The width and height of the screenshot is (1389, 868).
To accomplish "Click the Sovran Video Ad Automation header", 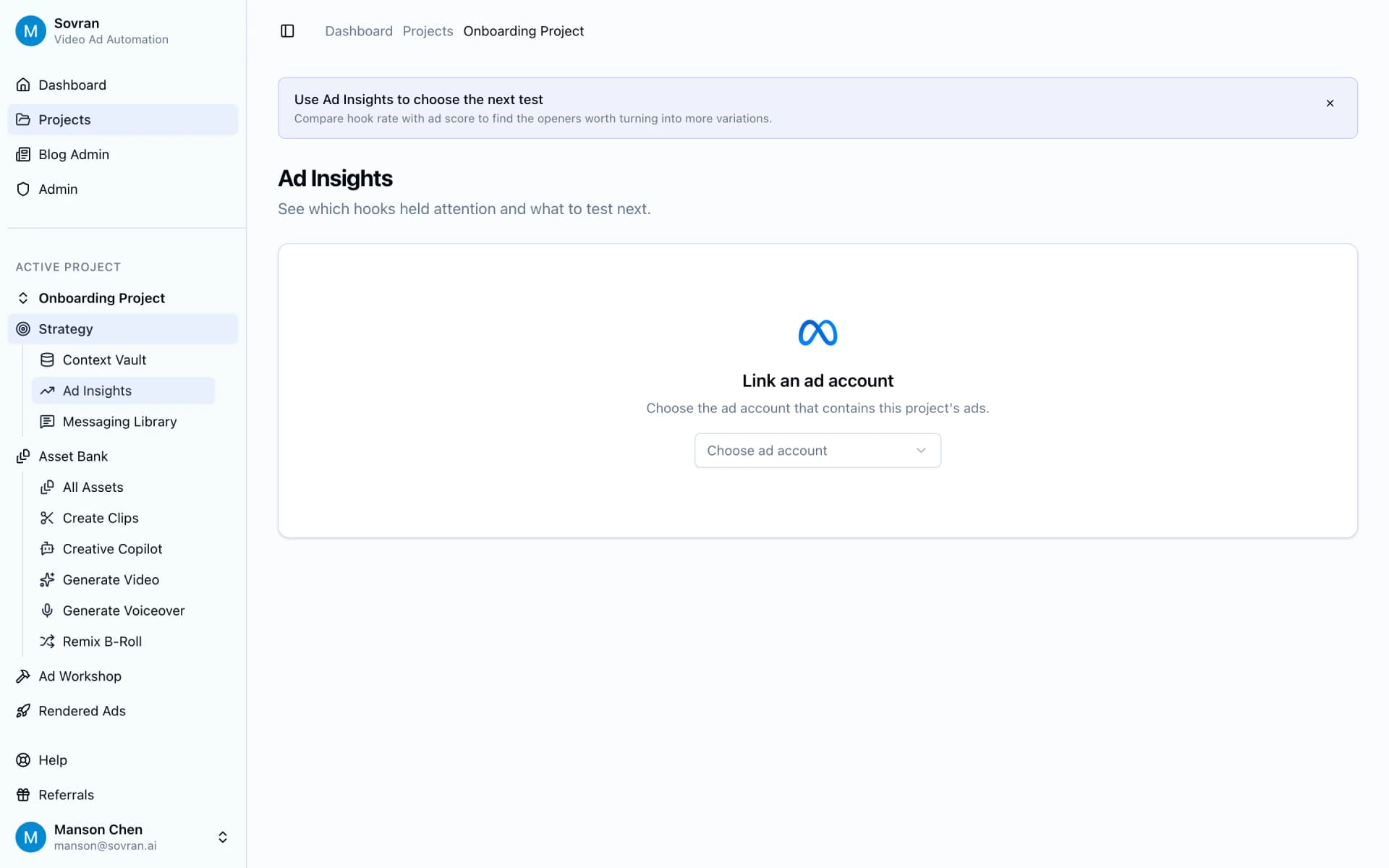I will pos(123,31).
